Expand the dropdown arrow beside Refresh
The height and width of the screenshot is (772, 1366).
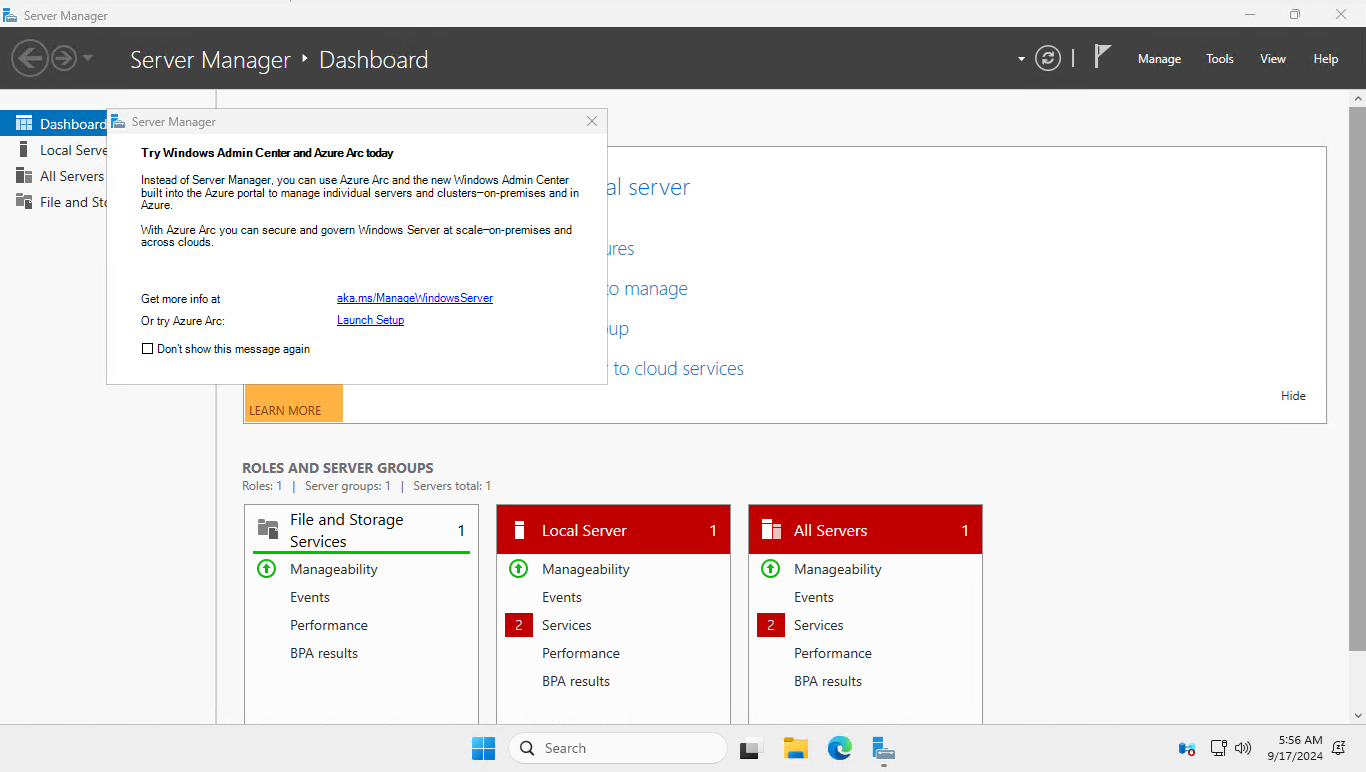click(1021, 59)
